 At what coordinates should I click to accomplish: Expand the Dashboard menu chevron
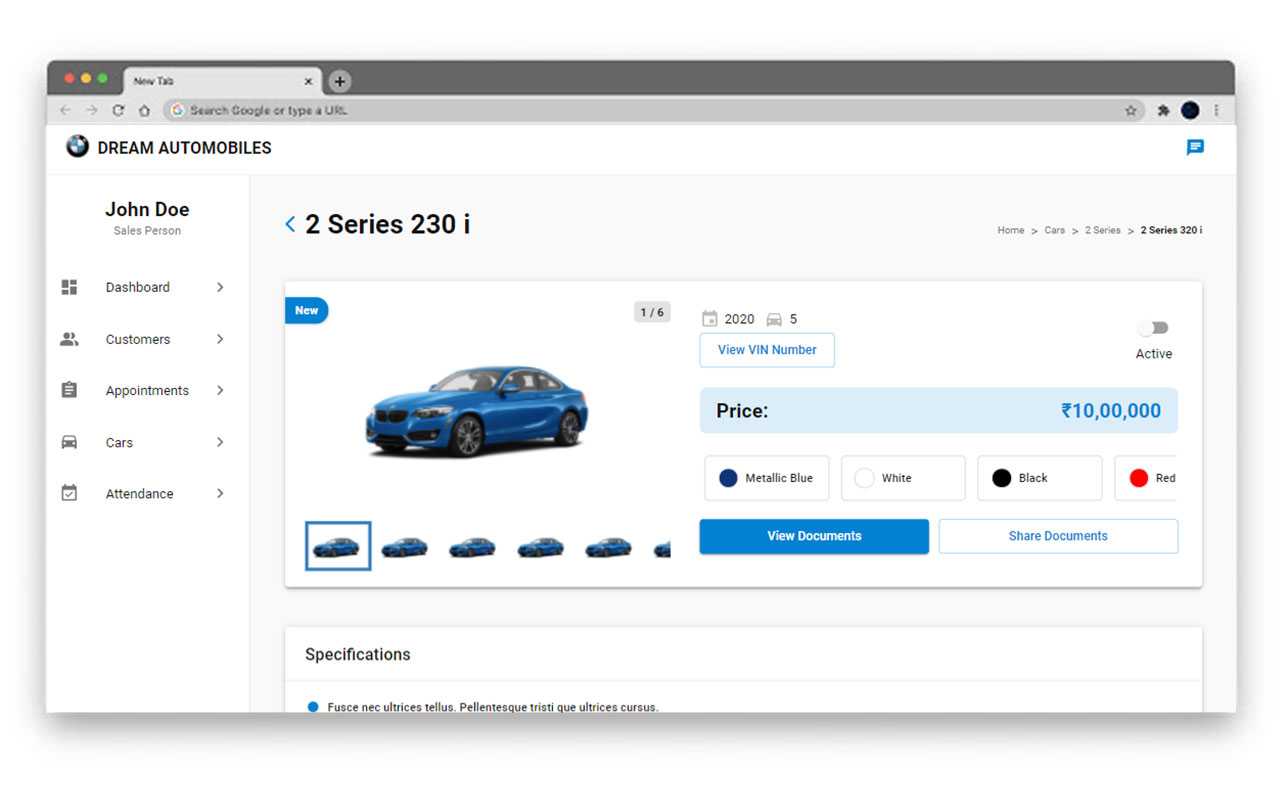pos(220,287)
